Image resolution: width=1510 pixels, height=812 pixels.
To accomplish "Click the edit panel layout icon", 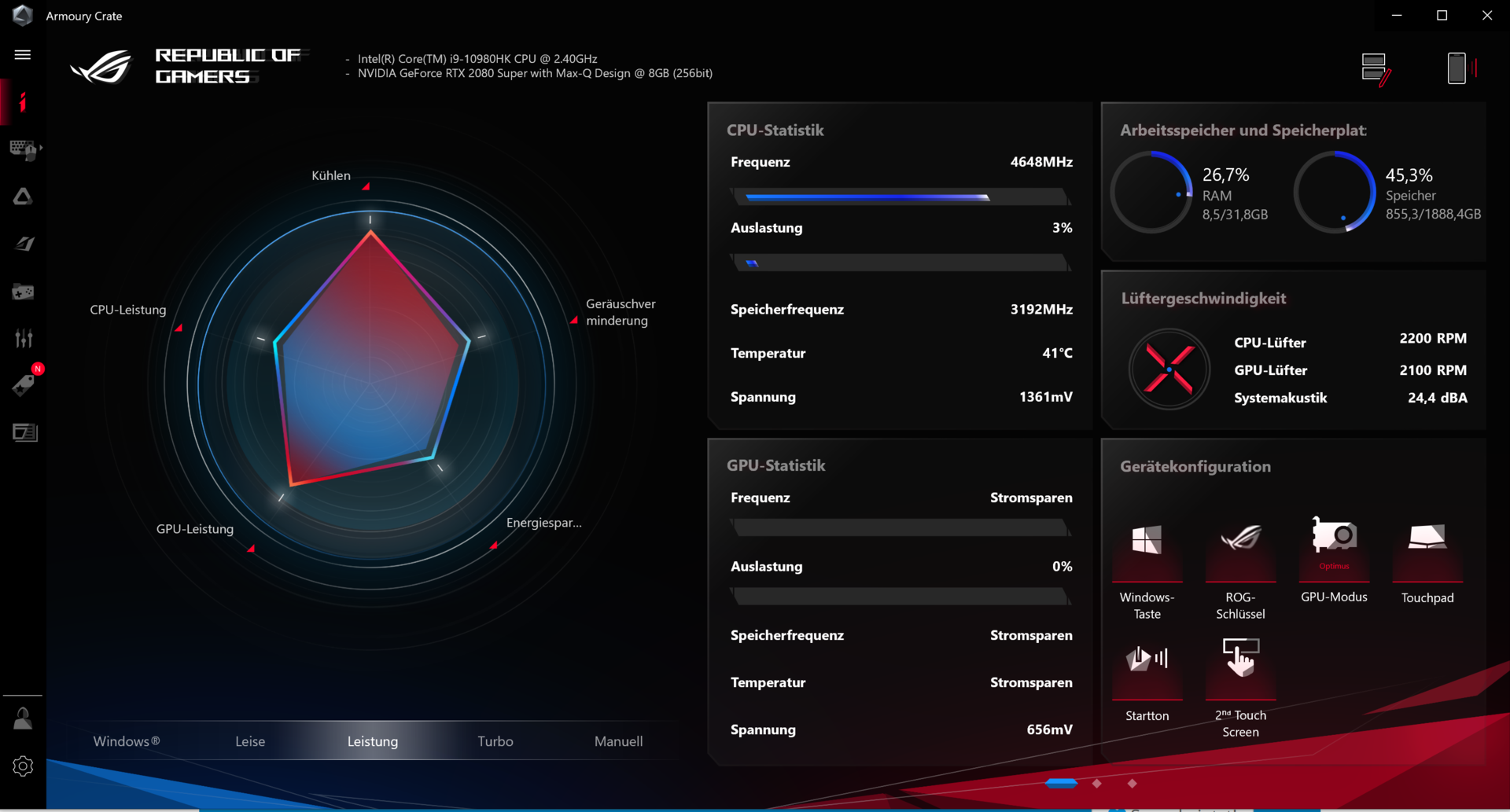I will tap(1376, 69).
